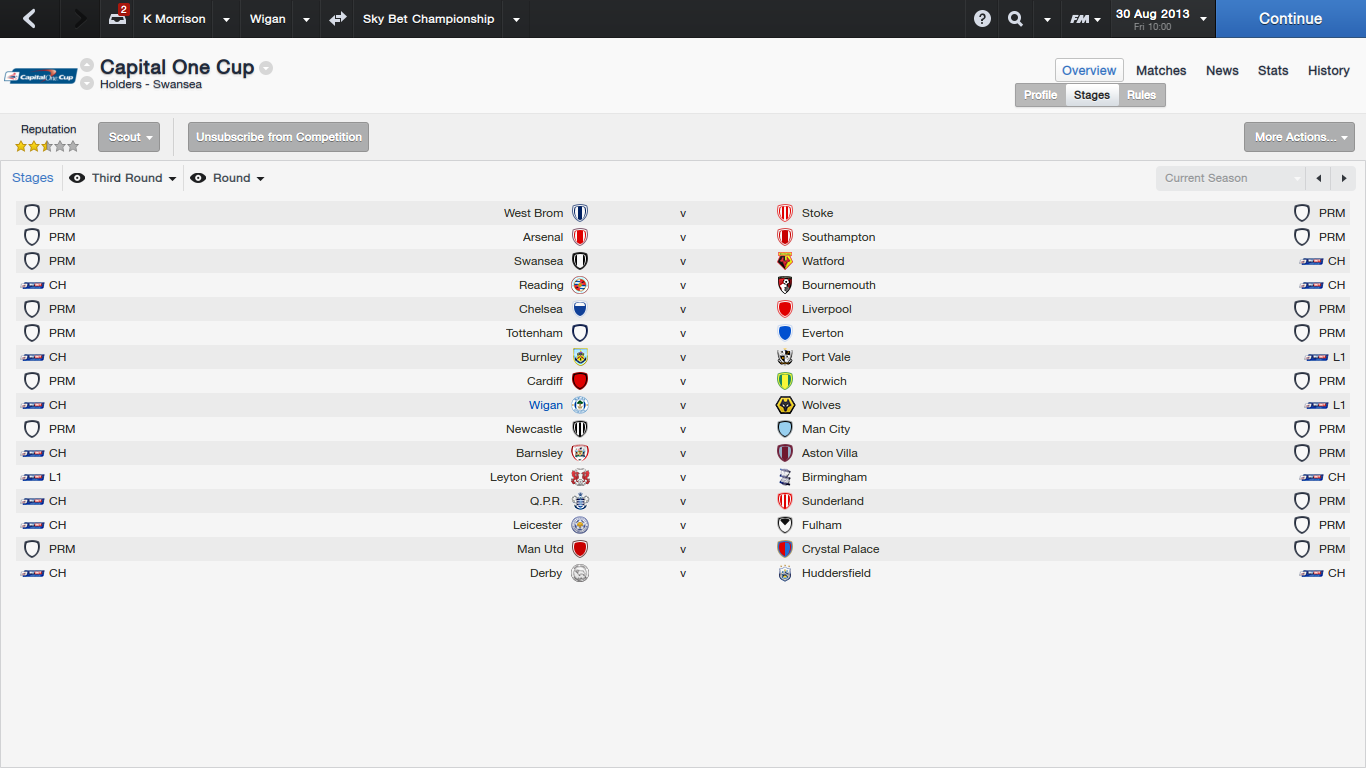The width and height of the screenshot is (1366, 768).
Task: Switch to the Matches tab
Action: point(1161,70)
